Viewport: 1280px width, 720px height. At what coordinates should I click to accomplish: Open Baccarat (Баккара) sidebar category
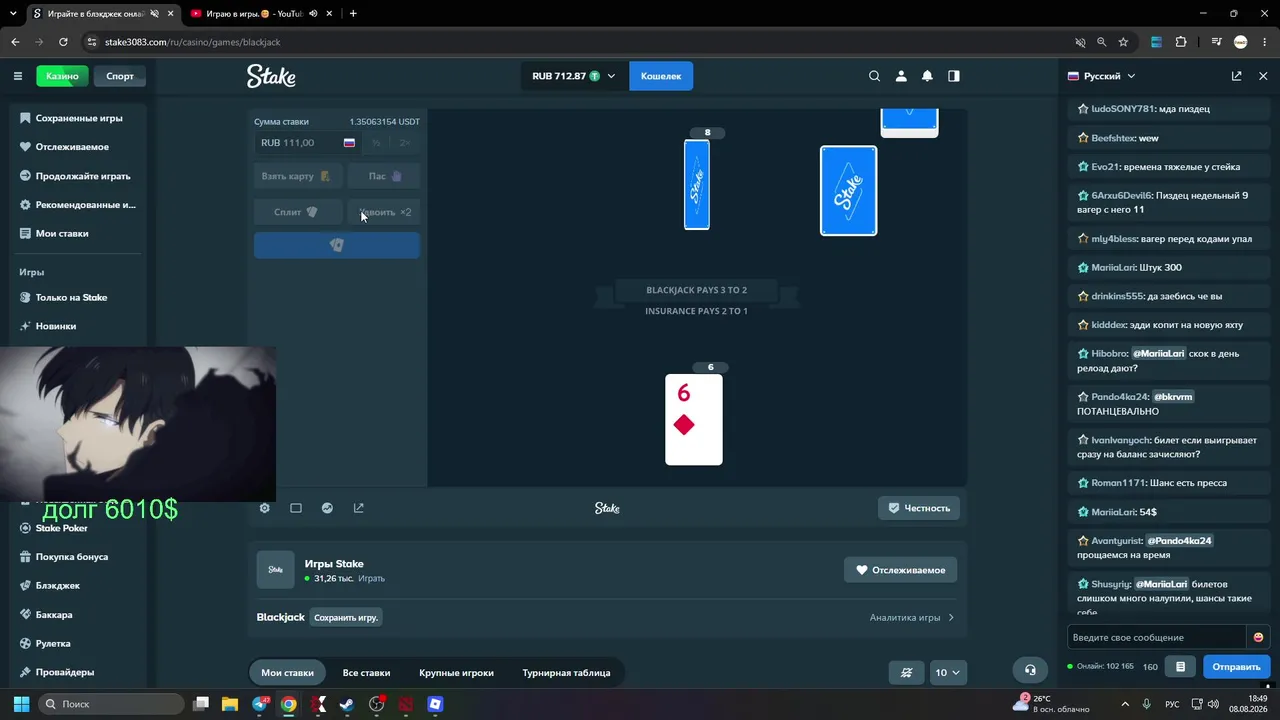coord(54,615)
